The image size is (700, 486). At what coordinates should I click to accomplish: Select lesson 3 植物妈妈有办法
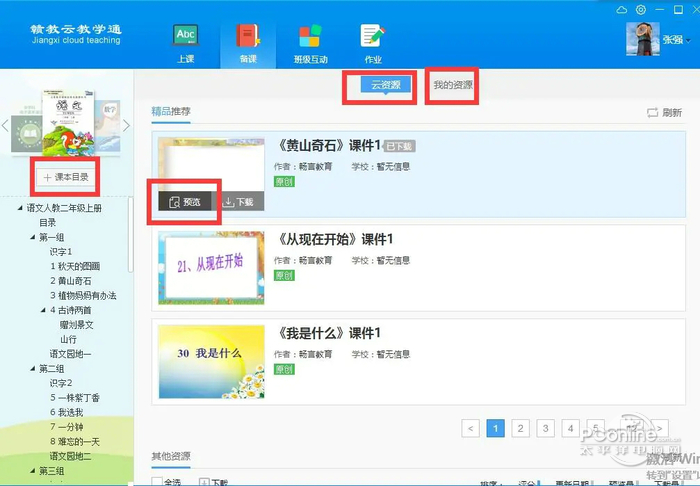click(83, 295)
